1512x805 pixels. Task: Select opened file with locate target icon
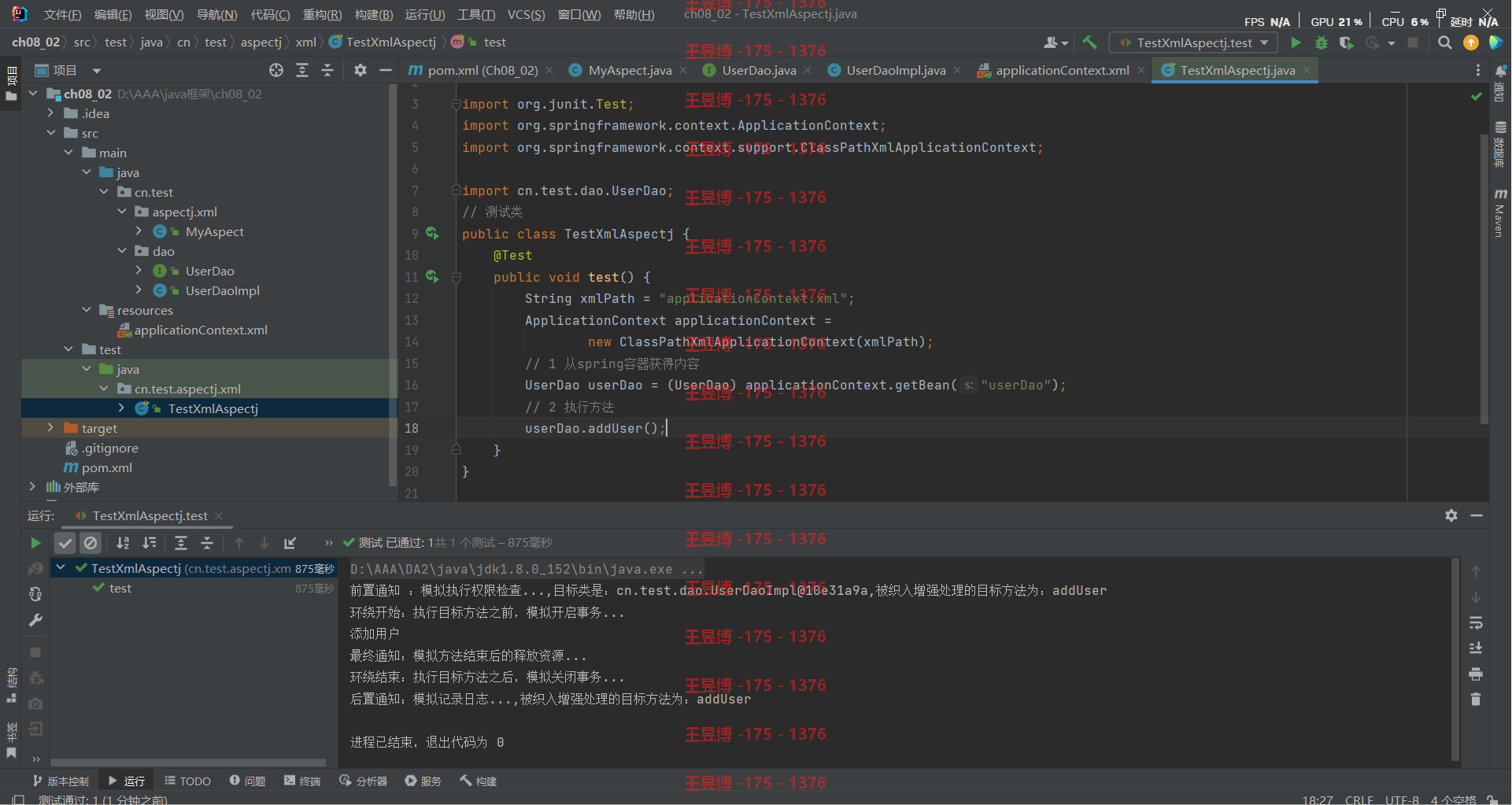(276, 71)
